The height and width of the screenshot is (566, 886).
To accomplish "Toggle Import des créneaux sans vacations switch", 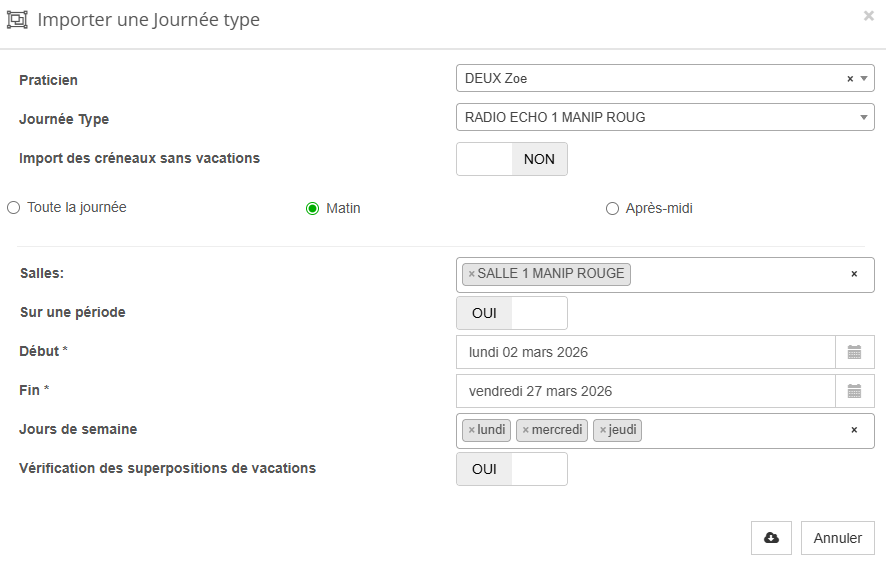I will point(512,159).
